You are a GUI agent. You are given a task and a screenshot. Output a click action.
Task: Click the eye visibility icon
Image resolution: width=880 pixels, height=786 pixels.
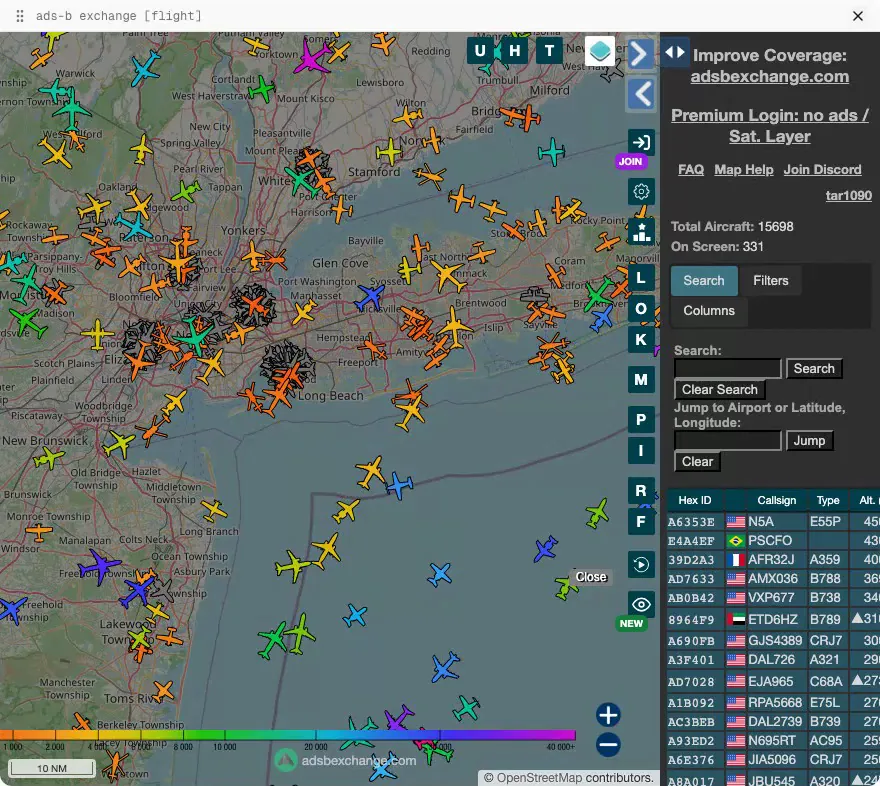click(x=641, y=604)
